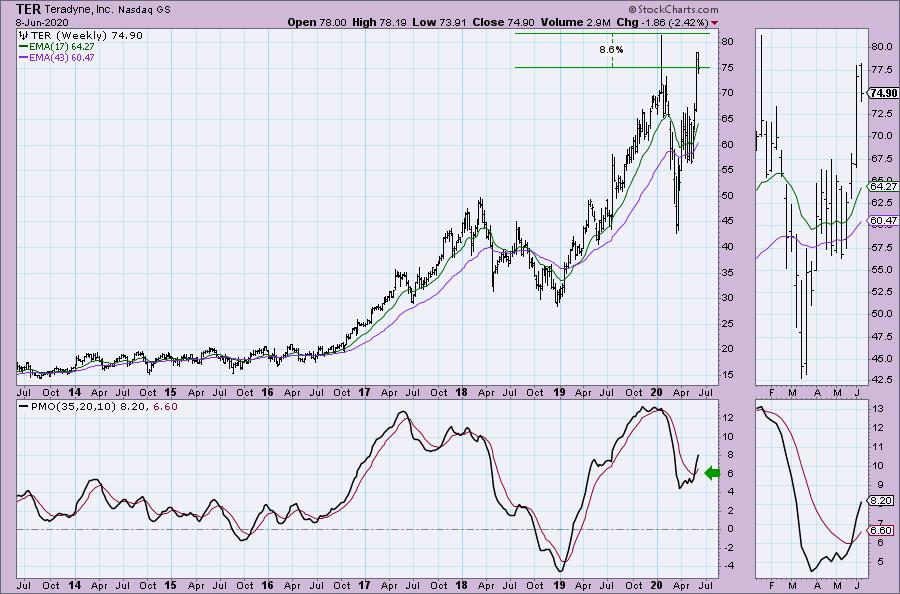Click the EMA(17) 64.27 legend text

point(62,46)
